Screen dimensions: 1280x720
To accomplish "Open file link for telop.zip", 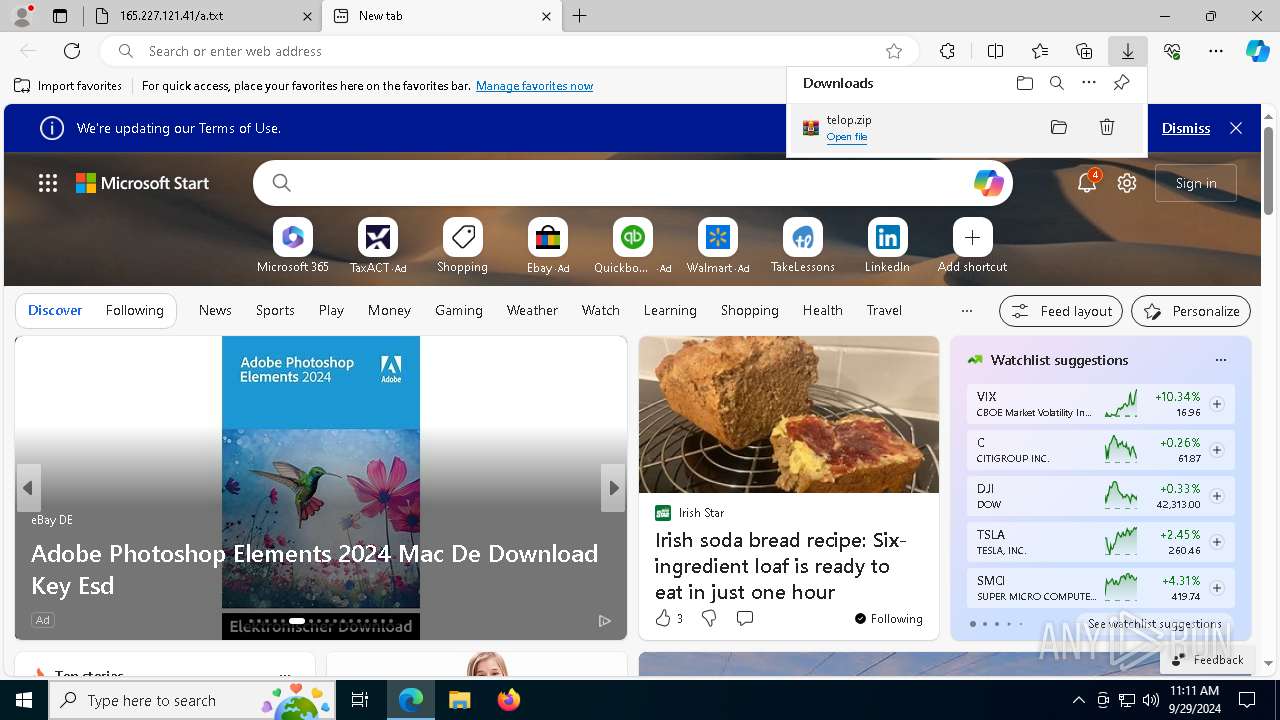I will click(847, 137).
